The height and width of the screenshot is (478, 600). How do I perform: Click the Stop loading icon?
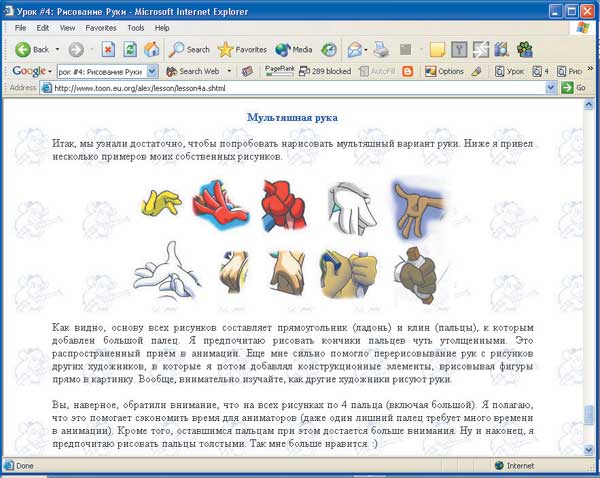[x=108, y=50]
